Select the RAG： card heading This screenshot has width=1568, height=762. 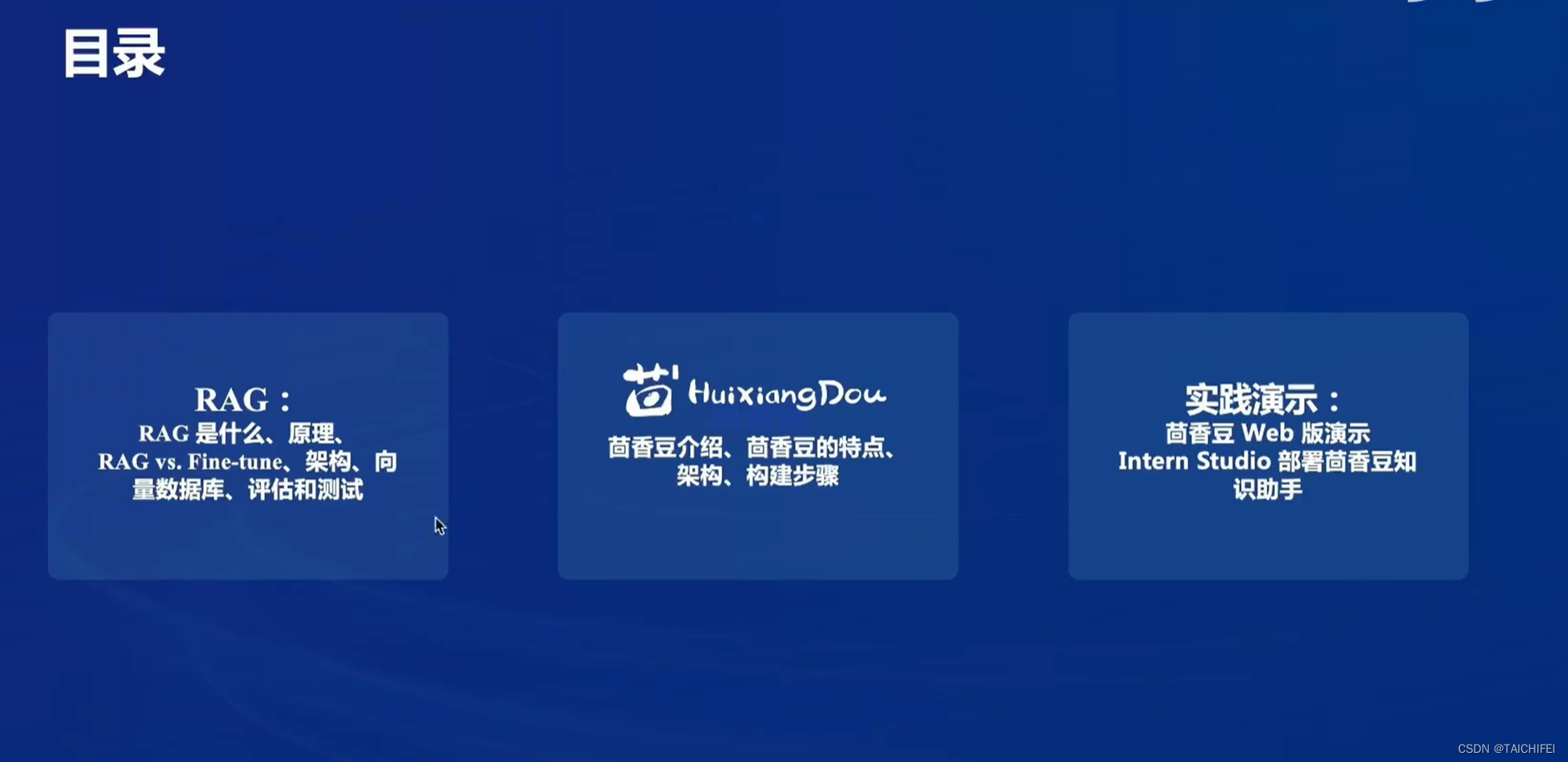[243, 400]
